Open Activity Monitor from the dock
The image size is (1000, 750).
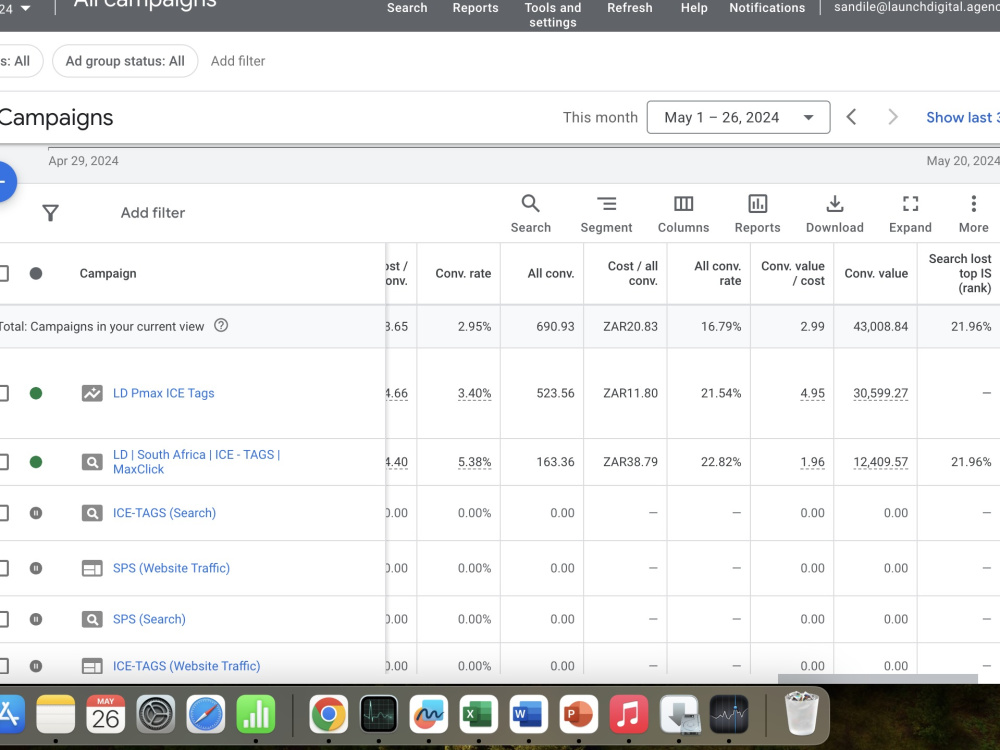379,714
